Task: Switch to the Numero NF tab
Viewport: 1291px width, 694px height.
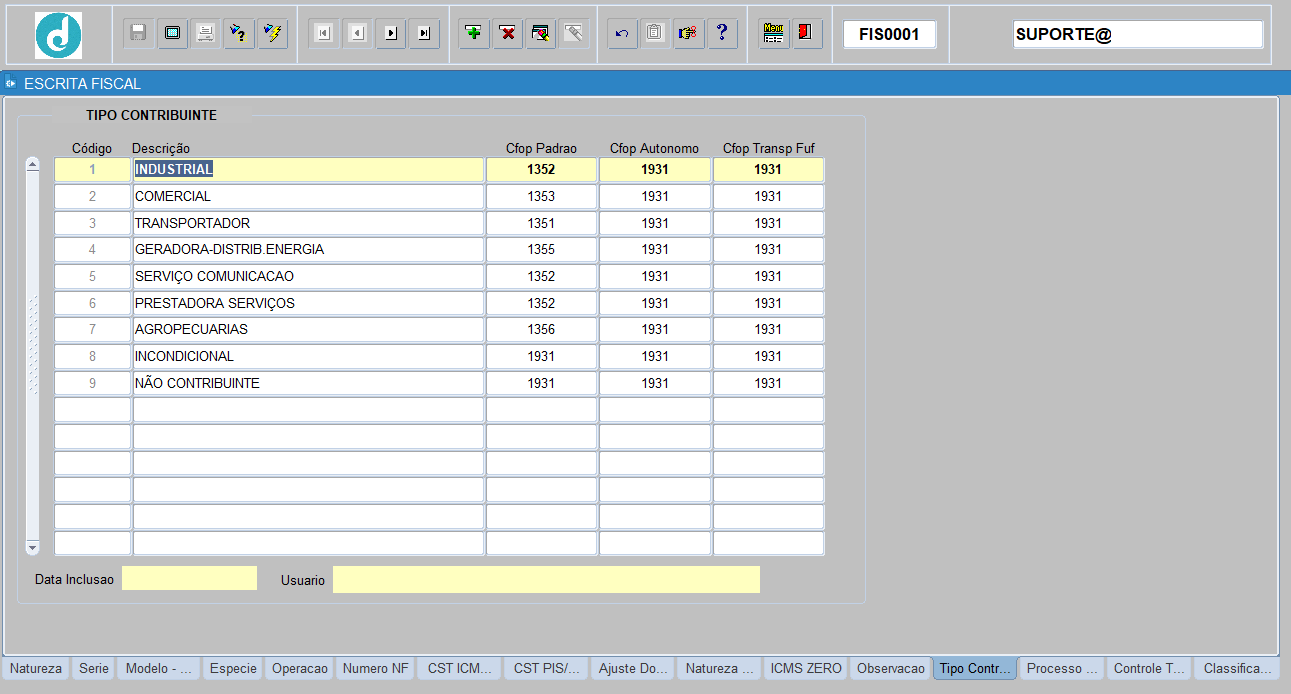Action: click(x=375, y=669)
